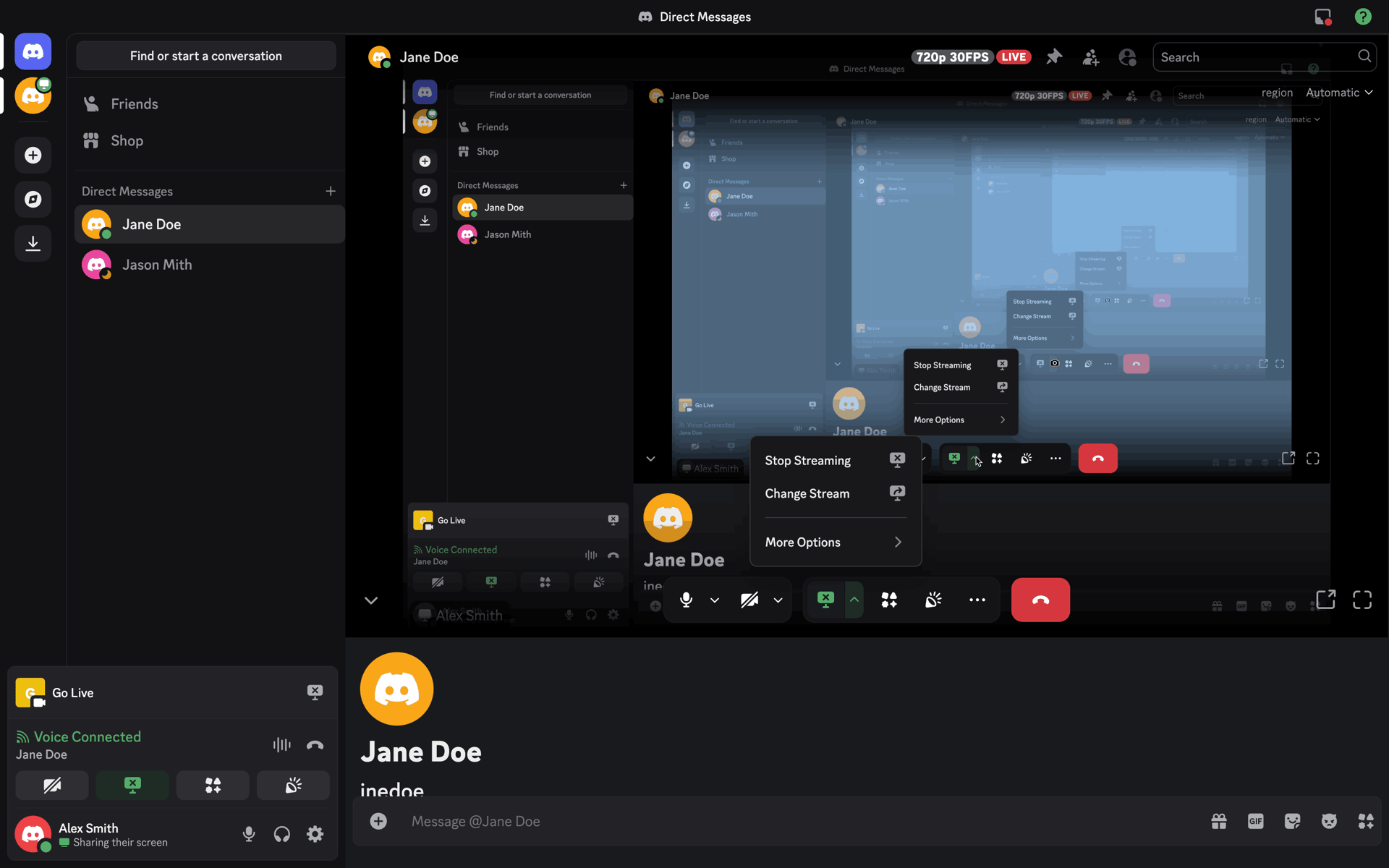Toggle microphone mute in call controls
Image resolution: width=1389 pixels, height=868 pixels.
(686, 600)
